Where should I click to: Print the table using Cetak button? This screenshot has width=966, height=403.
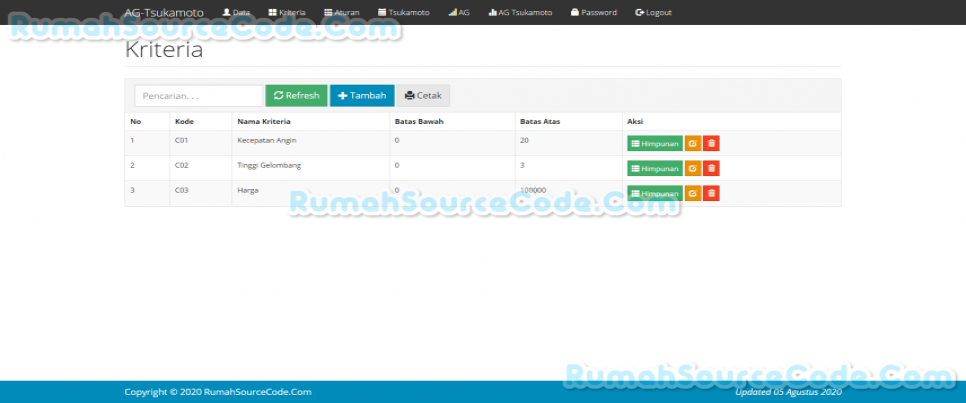(423, 95)
